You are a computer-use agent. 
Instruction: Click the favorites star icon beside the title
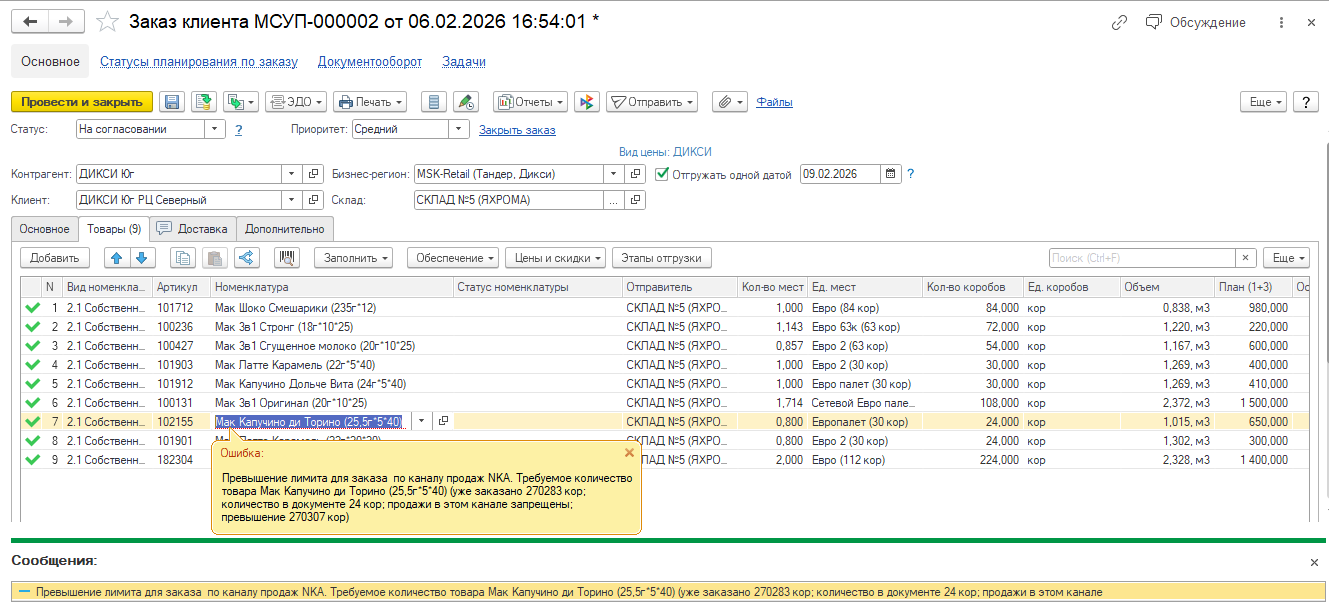click(108, 22)
